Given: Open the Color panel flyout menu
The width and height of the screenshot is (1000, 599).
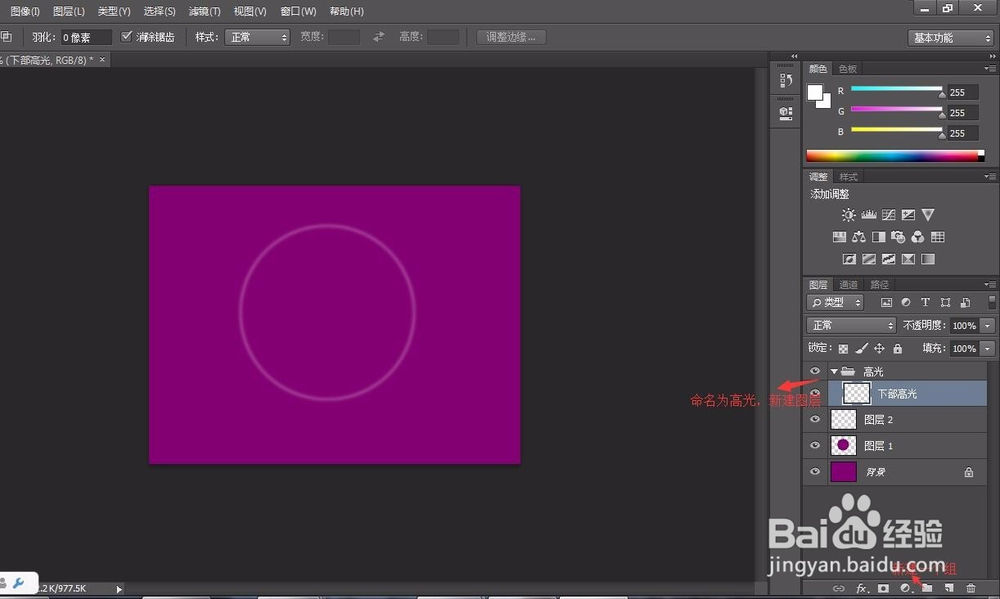Looking at the screenshot, I should pos(989,68).
